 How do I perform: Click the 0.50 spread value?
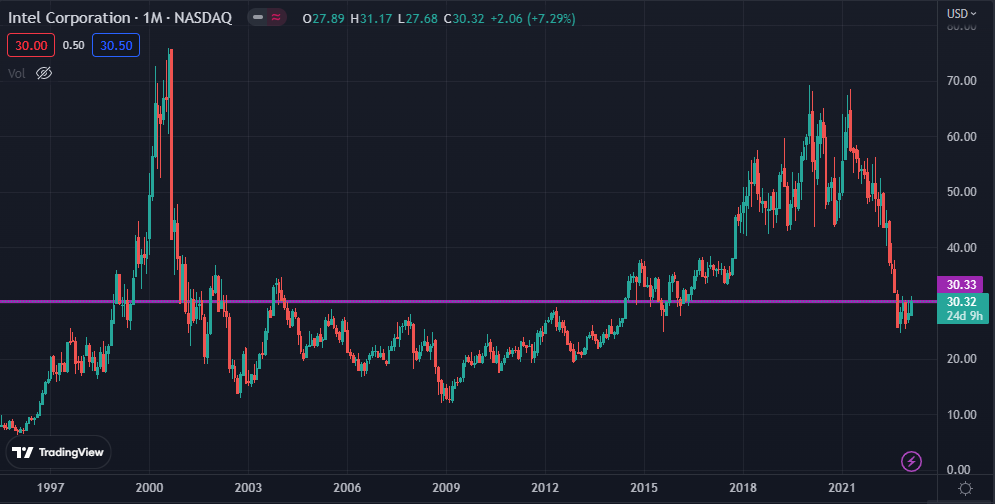tap(74, 46)
